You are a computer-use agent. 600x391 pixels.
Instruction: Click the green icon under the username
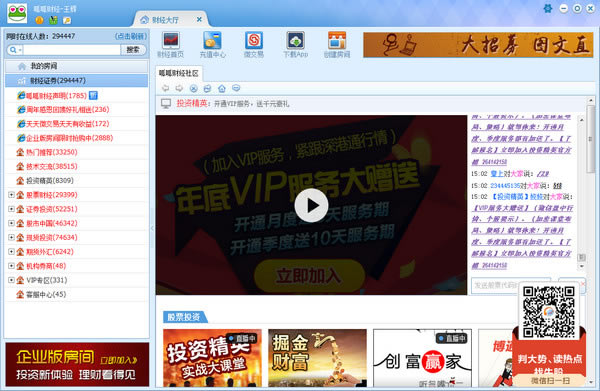pyautogui.click(x=53, y=20)
